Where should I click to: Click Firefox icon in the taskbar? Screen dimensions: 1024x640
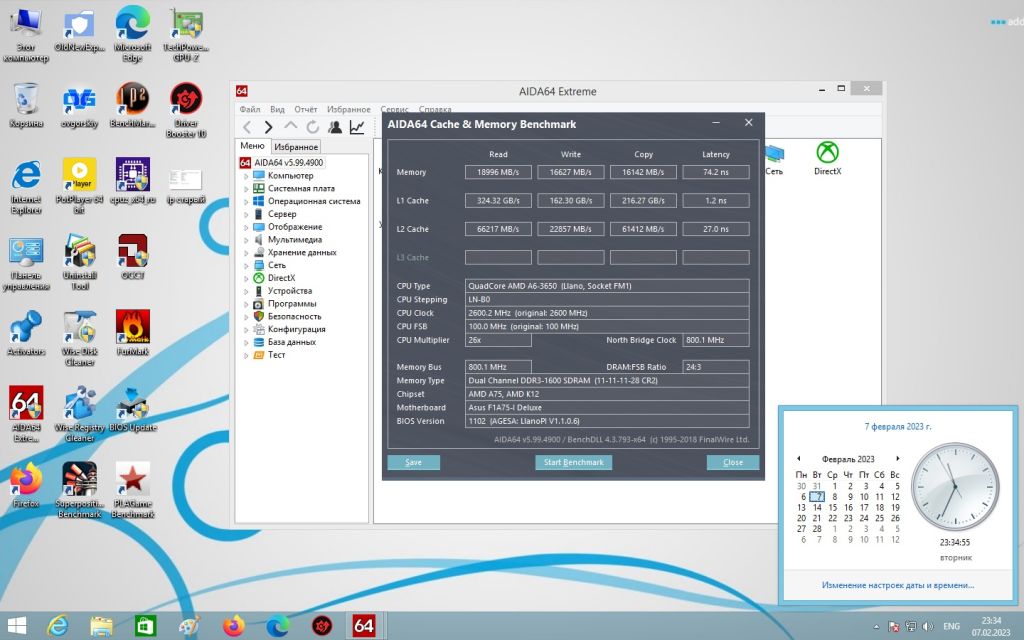233,626
